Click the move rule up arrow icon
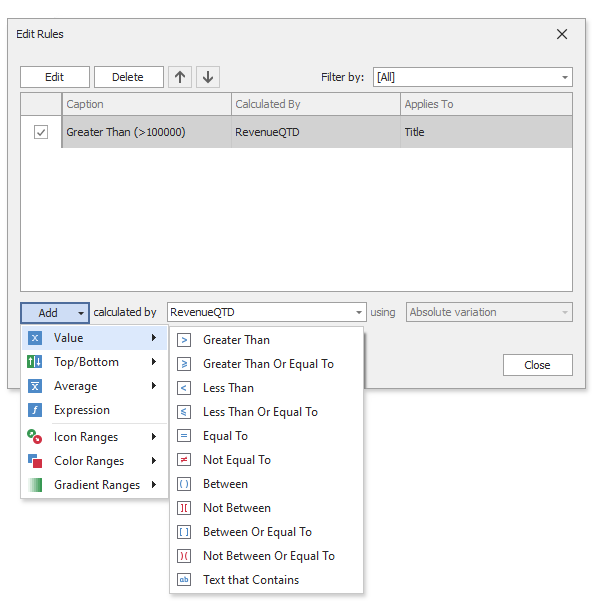 180,77
